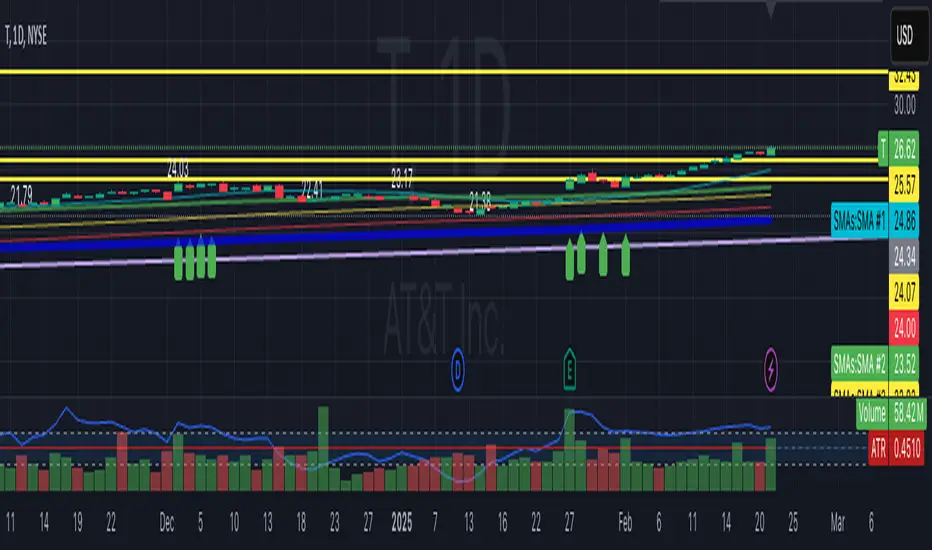Click the 23.17 price annotation

402,177
